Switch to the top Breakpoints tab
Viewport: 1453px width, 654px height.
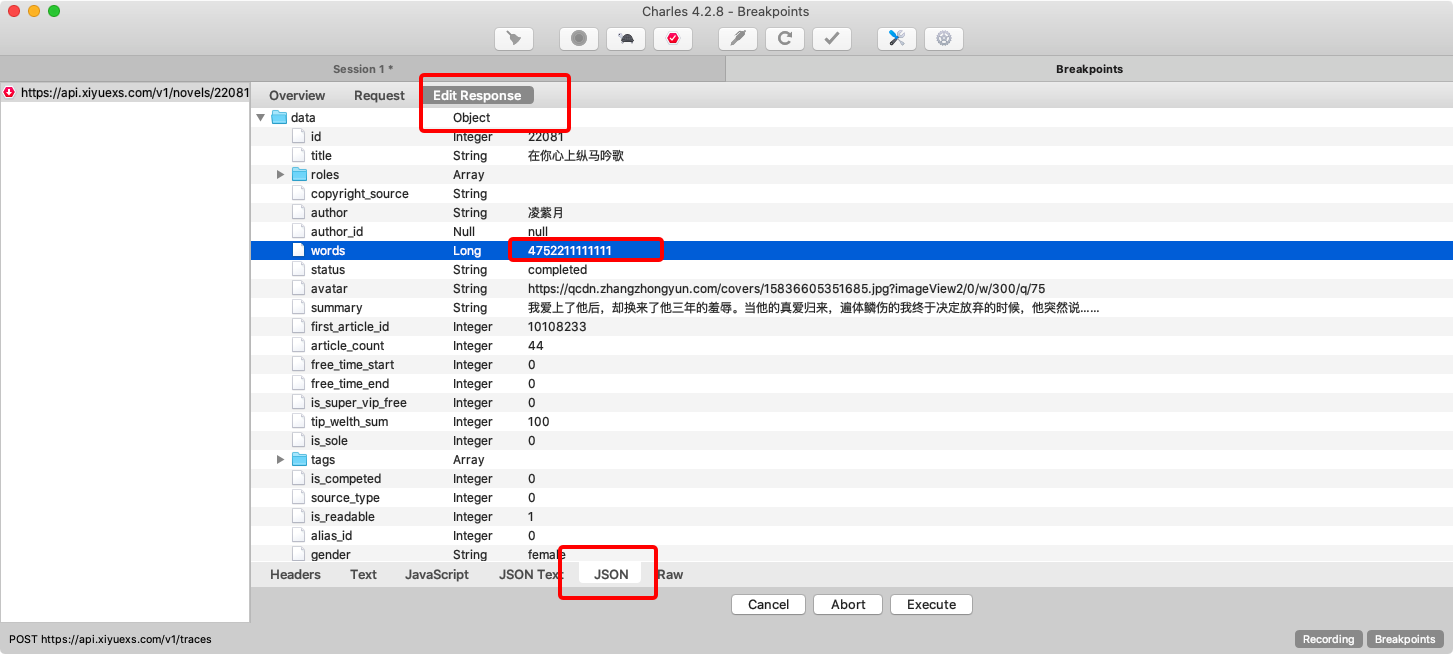point(1089,69)
